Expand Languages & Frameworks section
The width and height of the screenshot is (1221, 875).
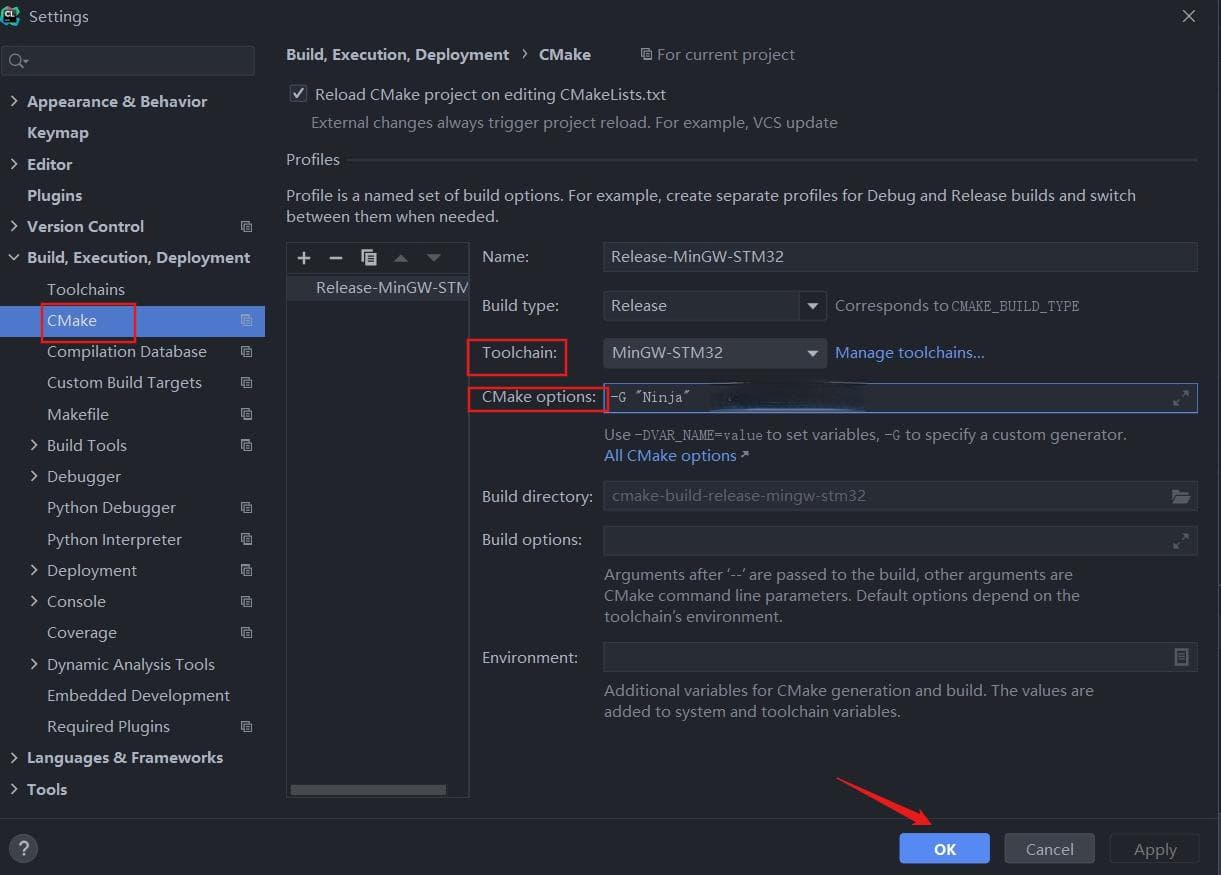tap(14, 758)
